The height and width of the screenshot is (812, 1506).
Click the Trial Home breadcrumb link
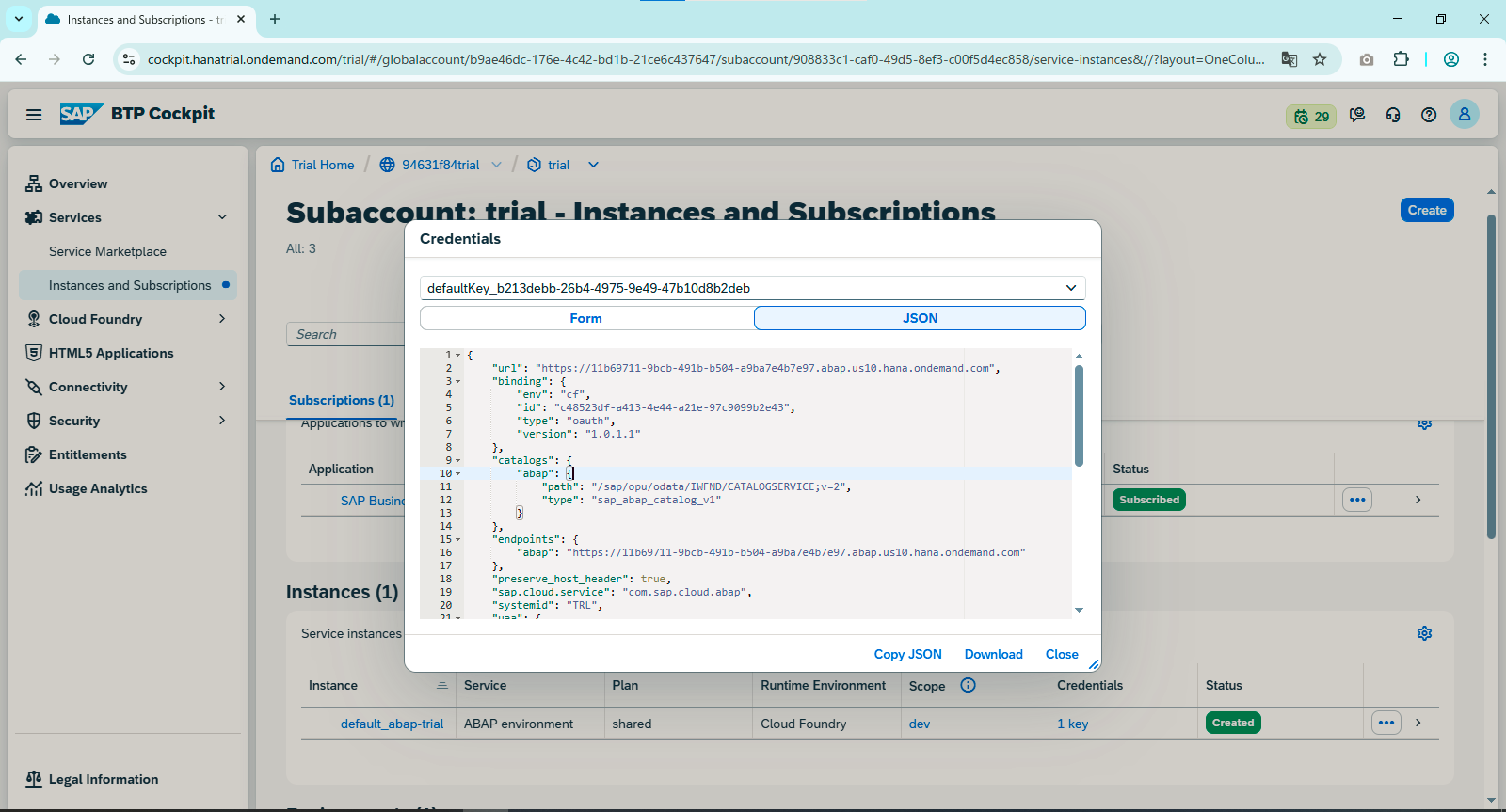coord(323,165)
